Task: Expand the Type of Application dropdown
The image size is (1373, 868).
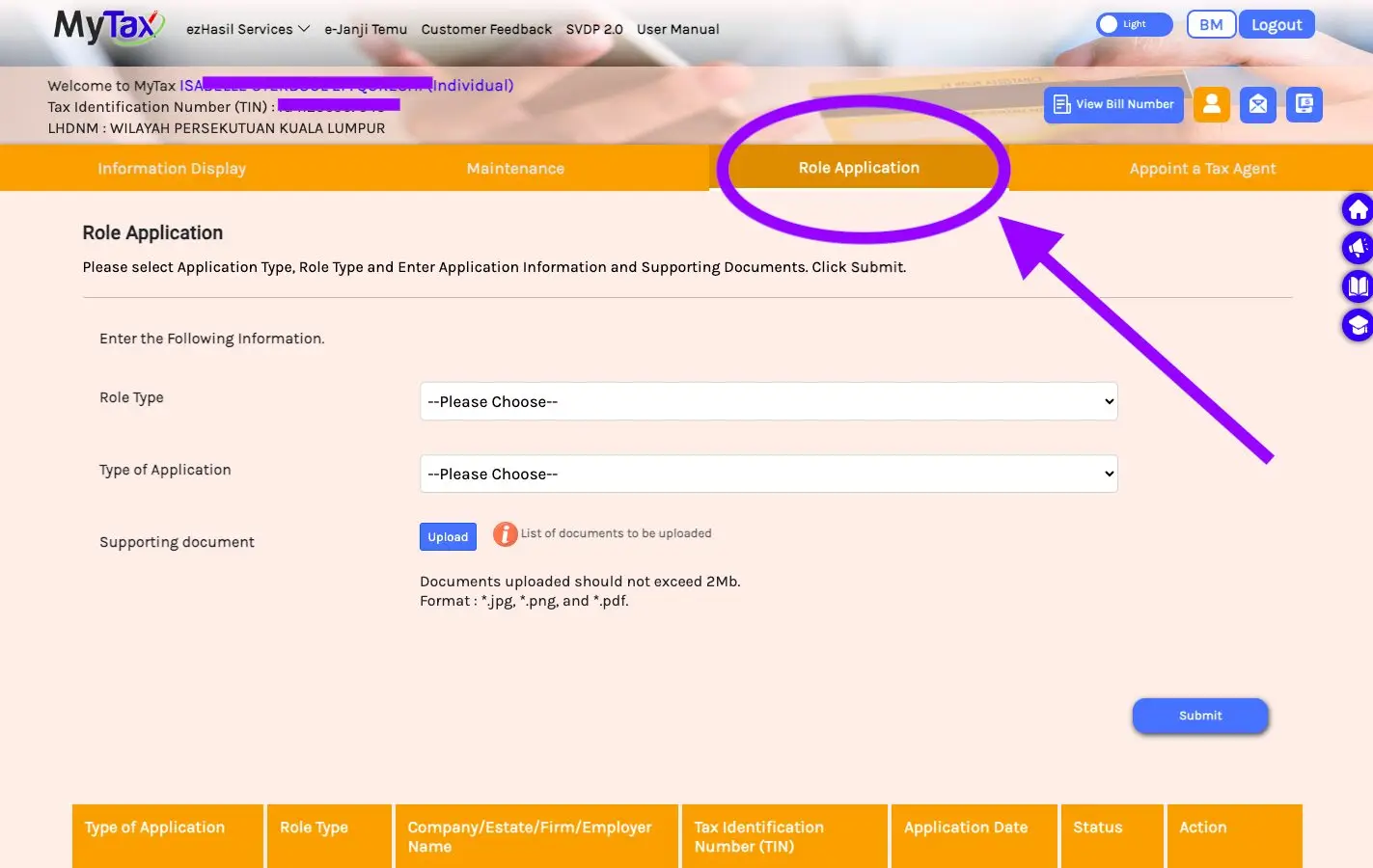Action: (769, 474)
